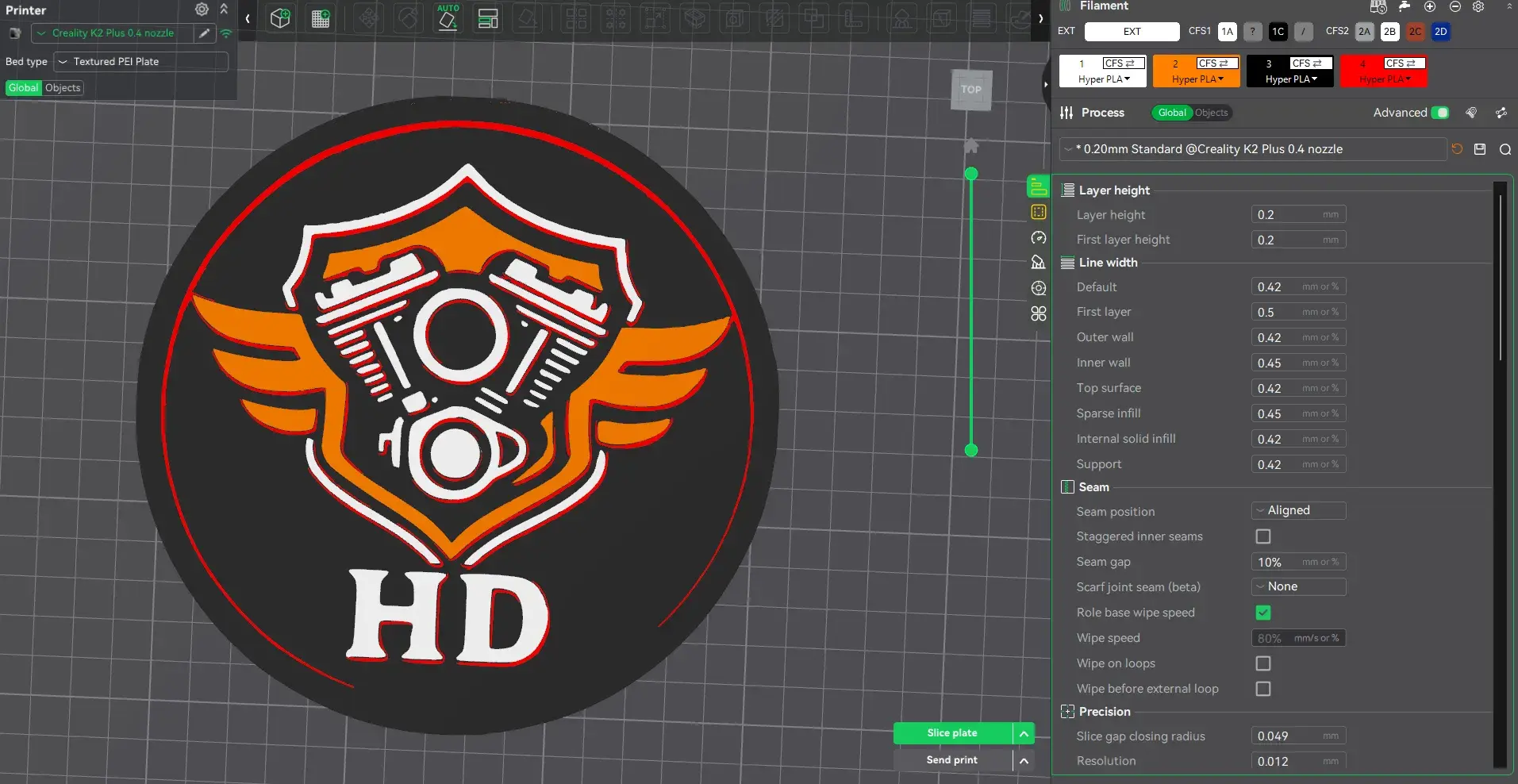Uncheck Role base wipe speed checkbox
1518x784 pixels.
[x=1263, y=613]
